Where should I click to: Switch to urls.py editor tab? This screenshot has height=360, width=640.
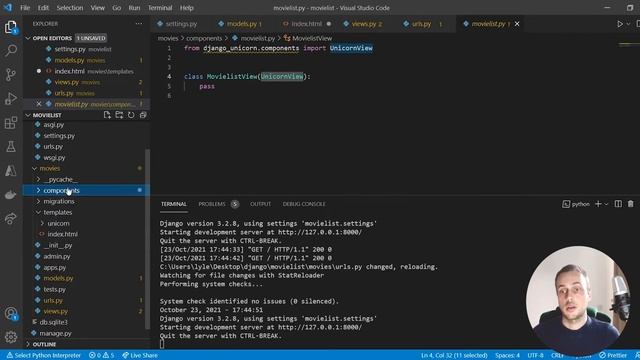(x=422, y=24)
